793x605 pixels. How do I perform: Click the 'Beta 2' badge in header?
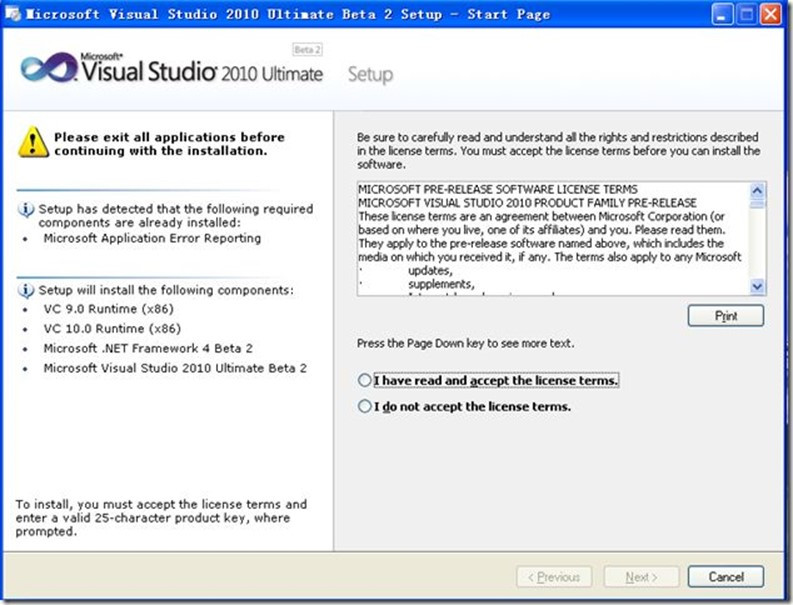(x=307, y=50)
